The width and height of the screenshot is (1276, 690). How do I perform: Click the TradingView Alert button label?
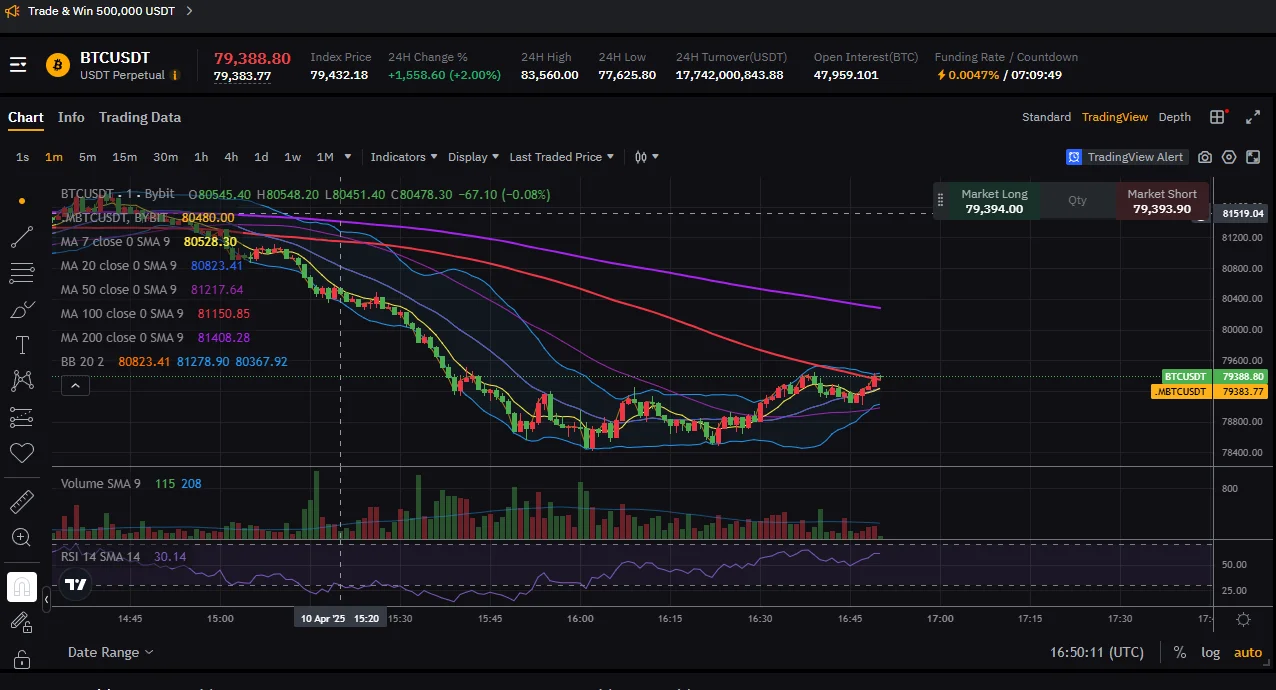(x=1135, y=157)
